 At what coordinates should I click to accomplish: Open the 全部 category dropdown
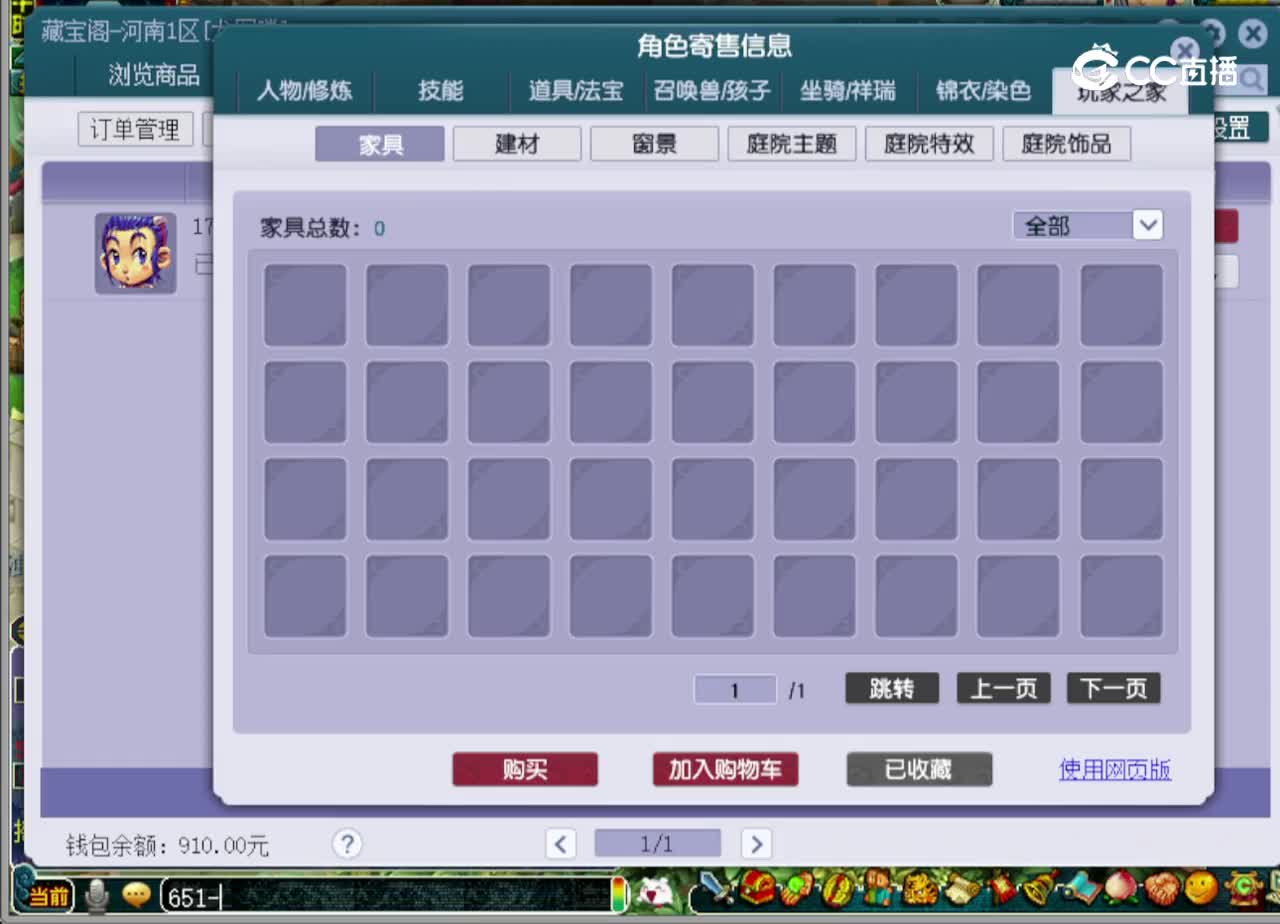pyautogui.click(x=1086, y=226)
